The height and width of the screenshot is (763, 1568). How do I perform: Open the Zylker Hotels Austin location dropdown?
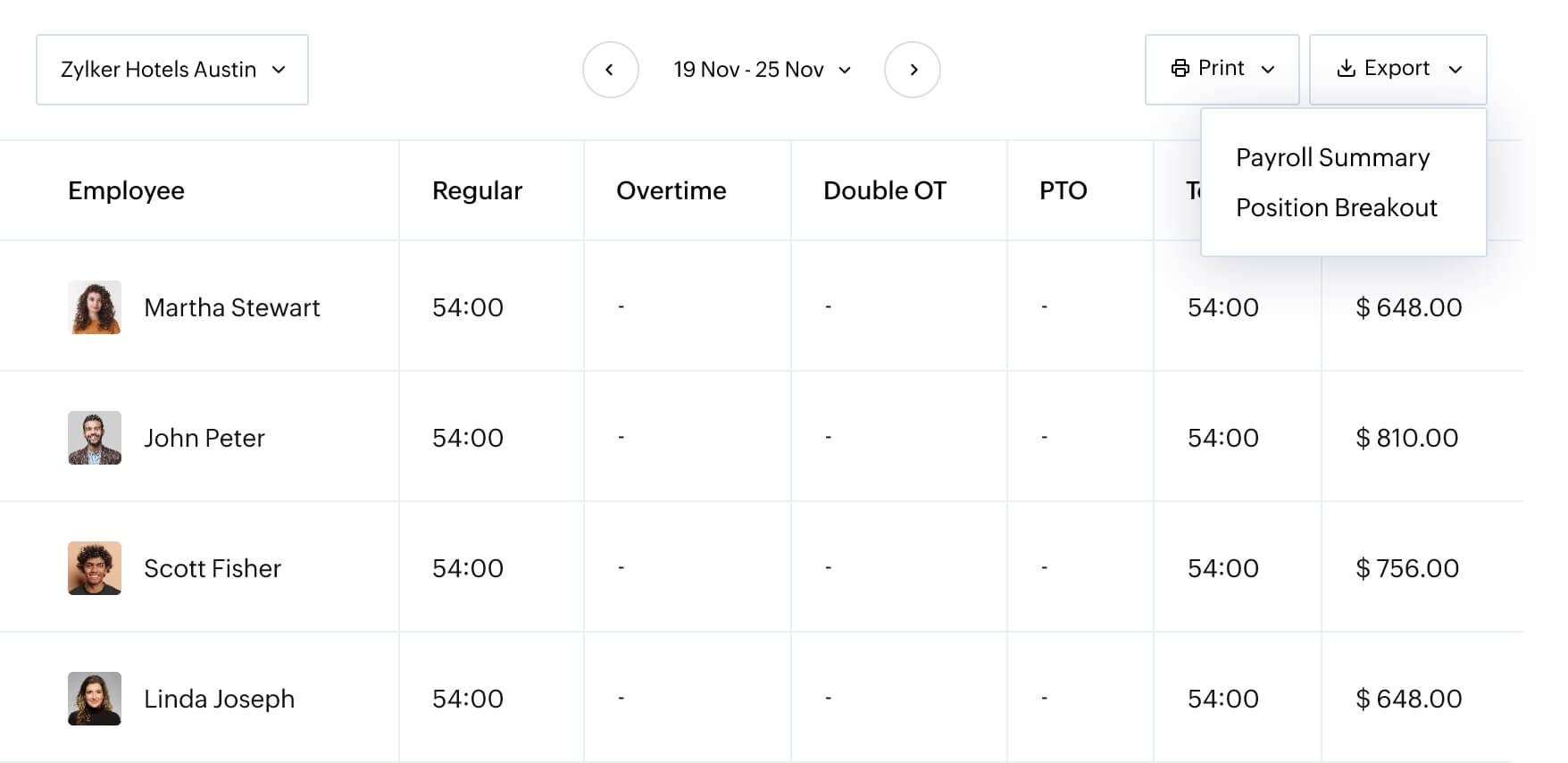(171, 69)
